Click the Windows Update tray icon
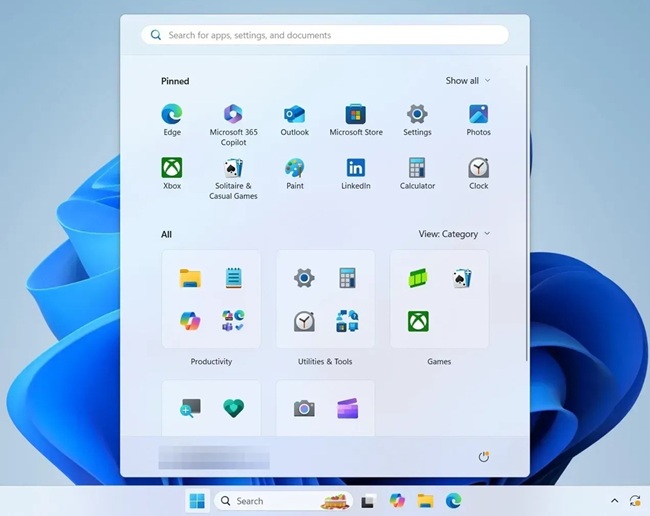Screen dimensions: 650x516 pos(635,501)
